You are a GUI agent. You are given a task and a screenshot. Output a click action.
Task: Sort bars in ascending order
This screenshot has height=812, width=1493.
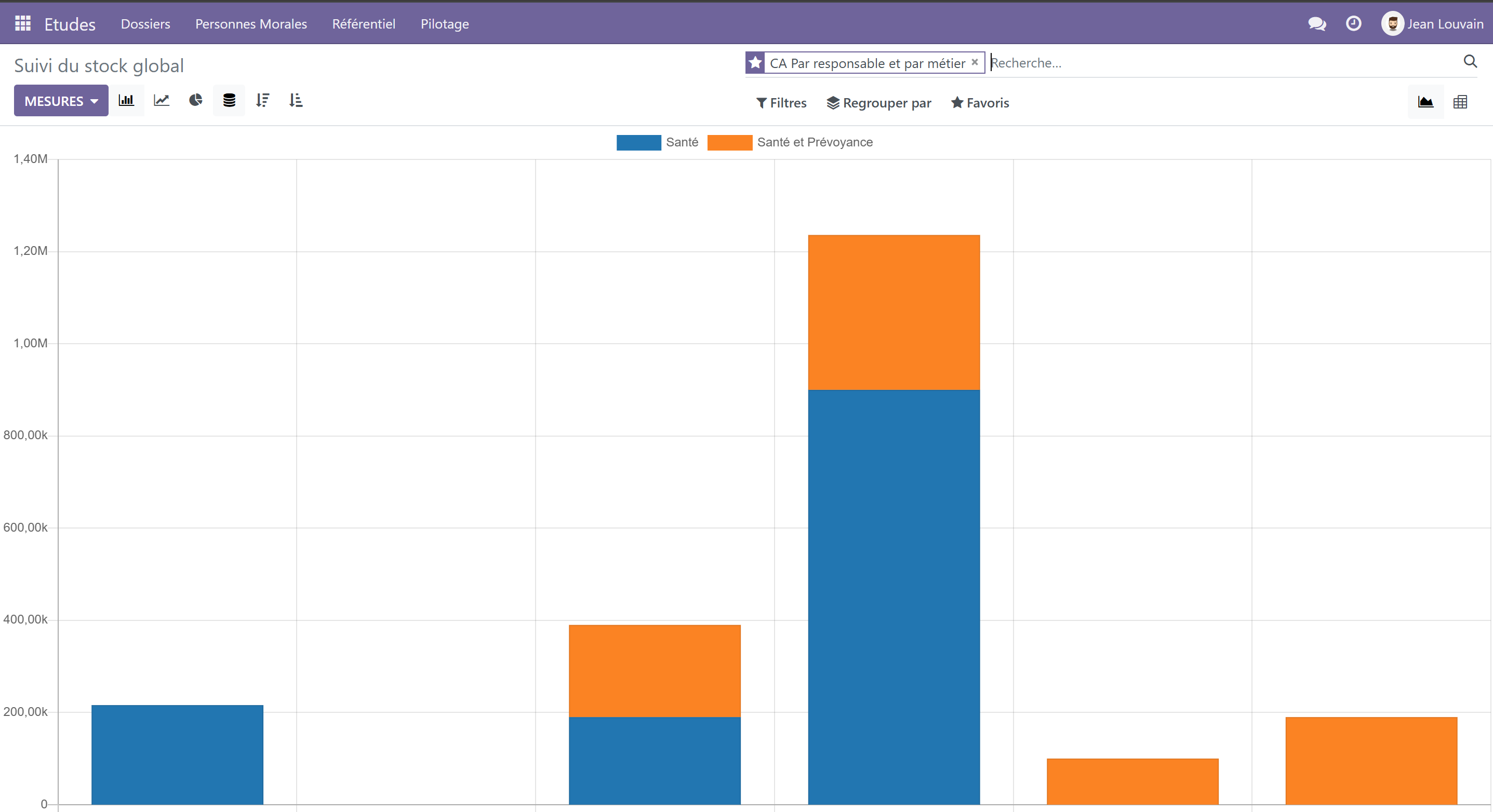(296, 101)
